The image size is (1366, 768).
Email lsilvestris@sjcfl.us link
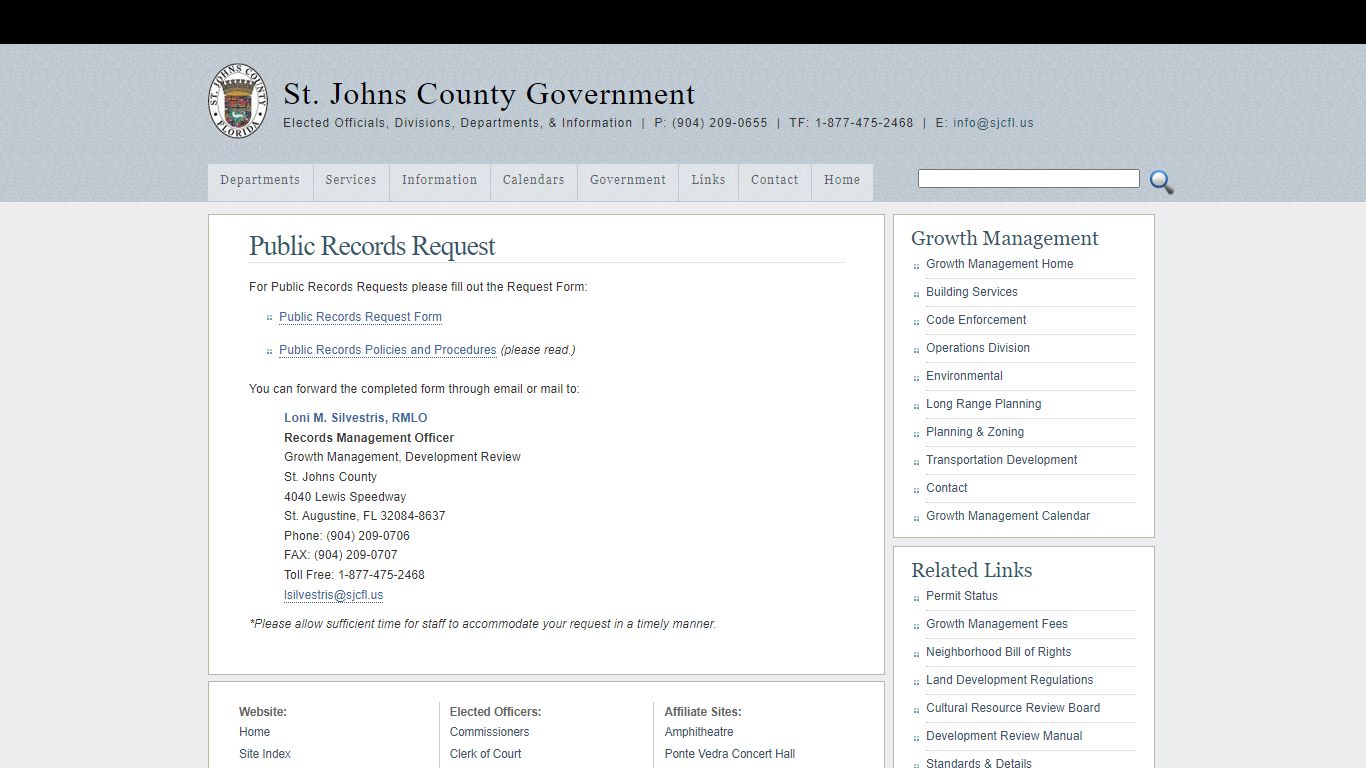(334, 595)
